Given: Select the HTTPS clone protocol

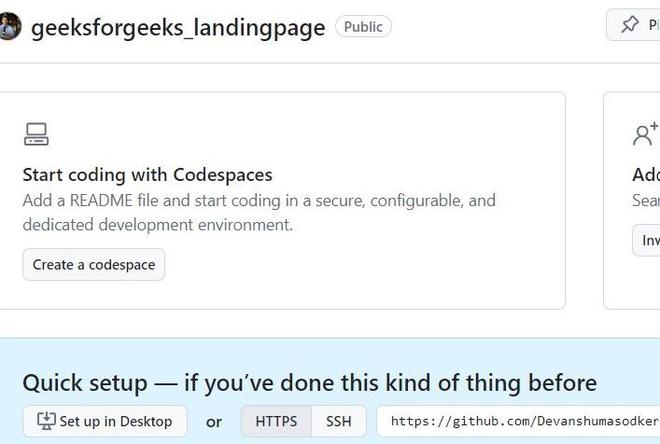Looking at the screenshot, I should click(x=276, y=421).
